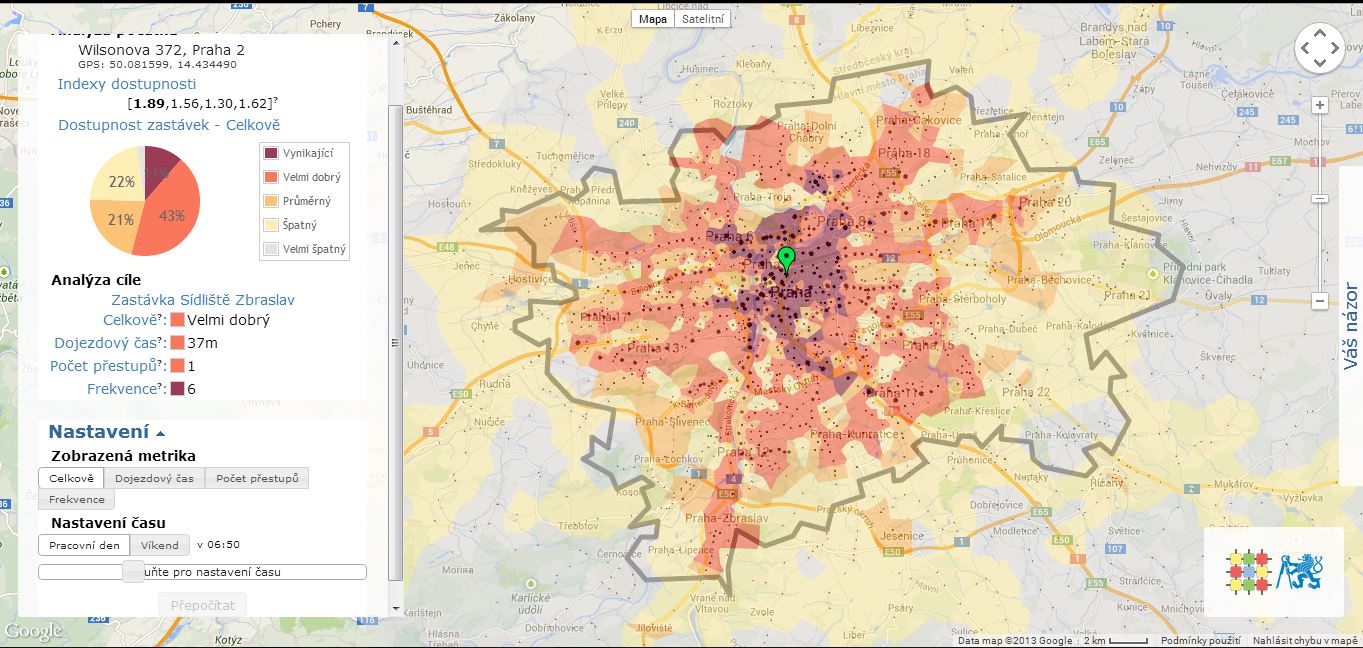The width and height of the screenshot is (1363, 648).
Task: Pan the map left with the arrow
Action: click(x=1305, y=48)
